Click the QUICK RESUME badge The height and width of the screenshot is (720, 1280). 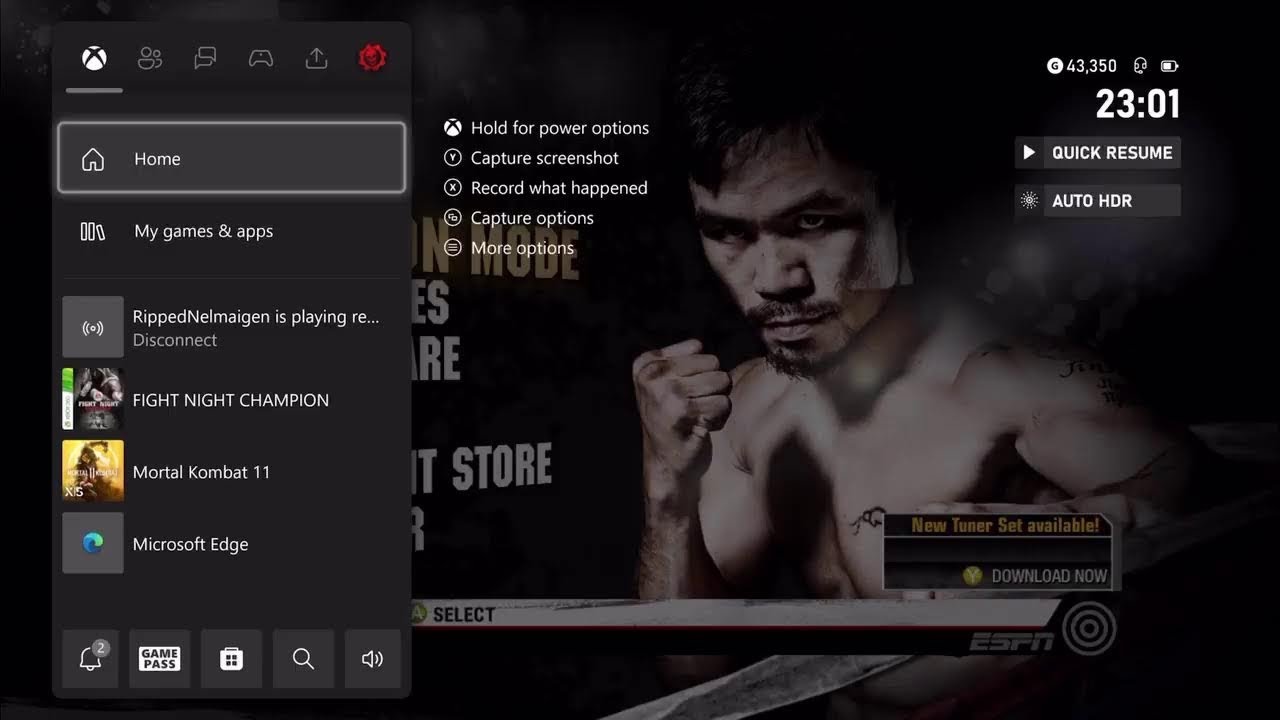coord(1098,153)
